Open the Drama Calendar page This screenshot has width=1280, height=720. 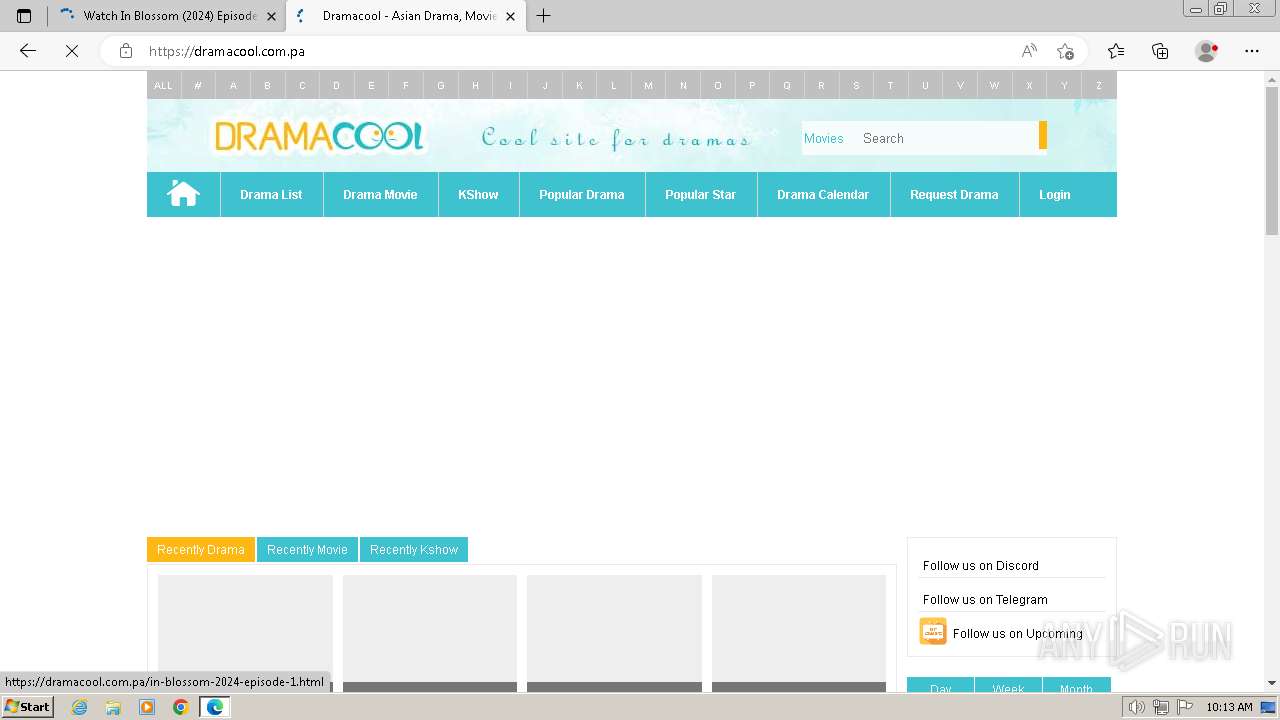click(823, 194)
